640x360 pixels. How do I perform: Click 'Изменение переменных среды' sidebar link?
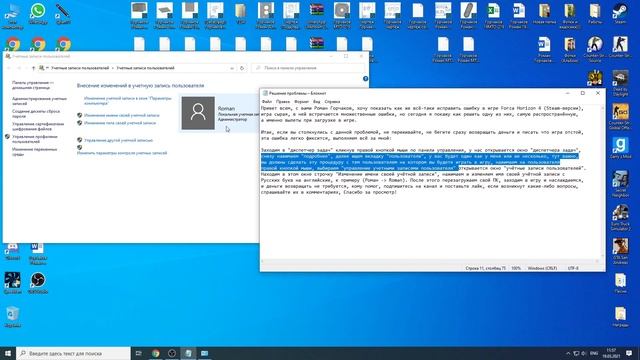click(x=34, y=152)
